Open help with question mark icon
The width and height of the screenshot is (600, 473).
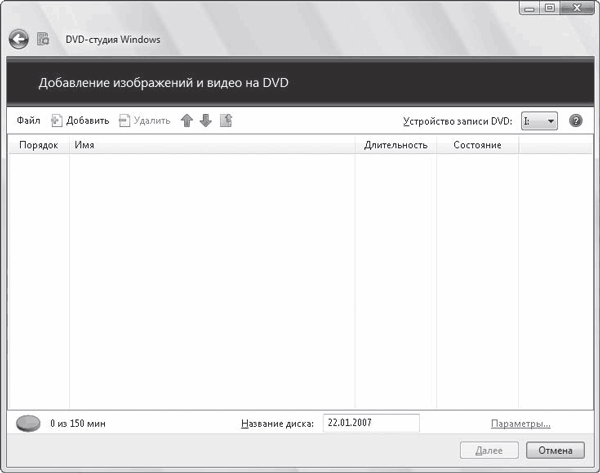pyautogui.click(x=576, y=121)
